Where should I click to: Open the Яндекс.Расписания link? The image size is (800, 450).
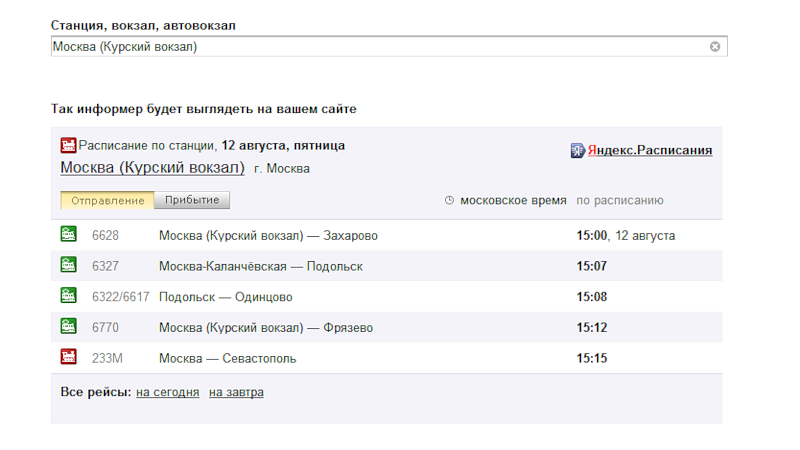[x=649, y=150]
